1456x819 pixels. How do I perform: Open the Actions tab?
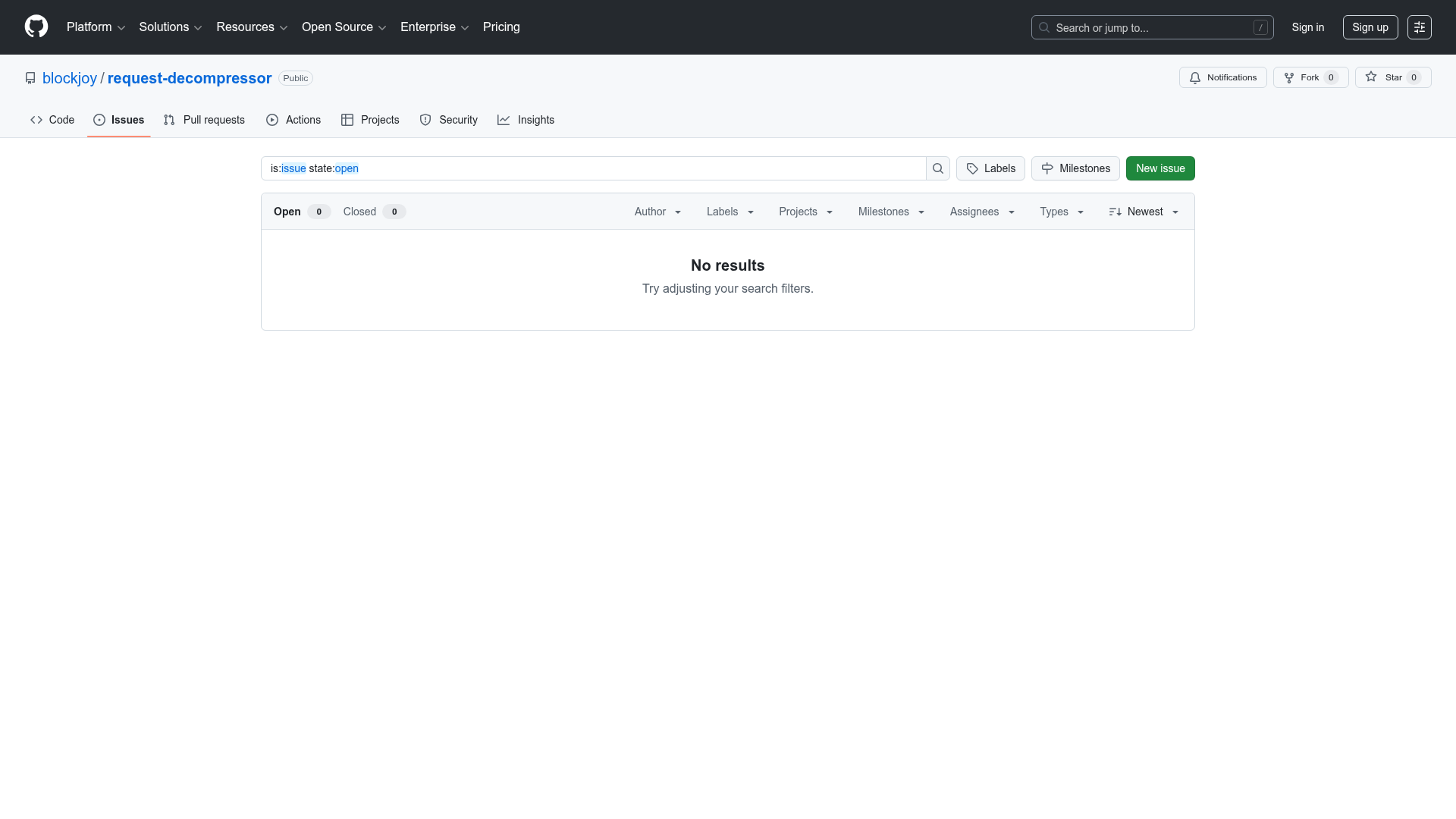[x=293, y=120]
